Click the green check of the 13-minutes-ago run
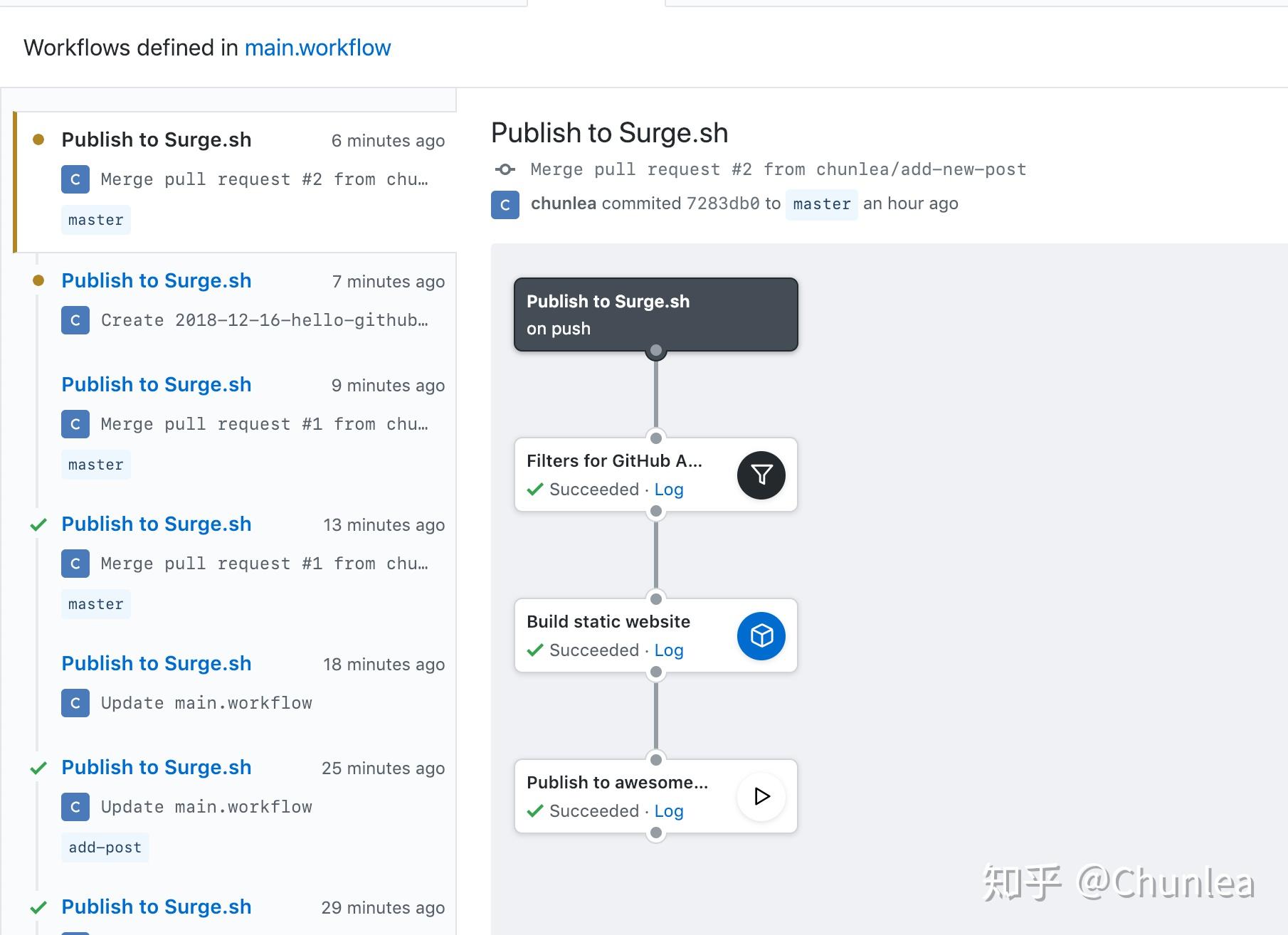This screenshot has width=1288, height=935. pyautogui.click(x=39, y=525)
